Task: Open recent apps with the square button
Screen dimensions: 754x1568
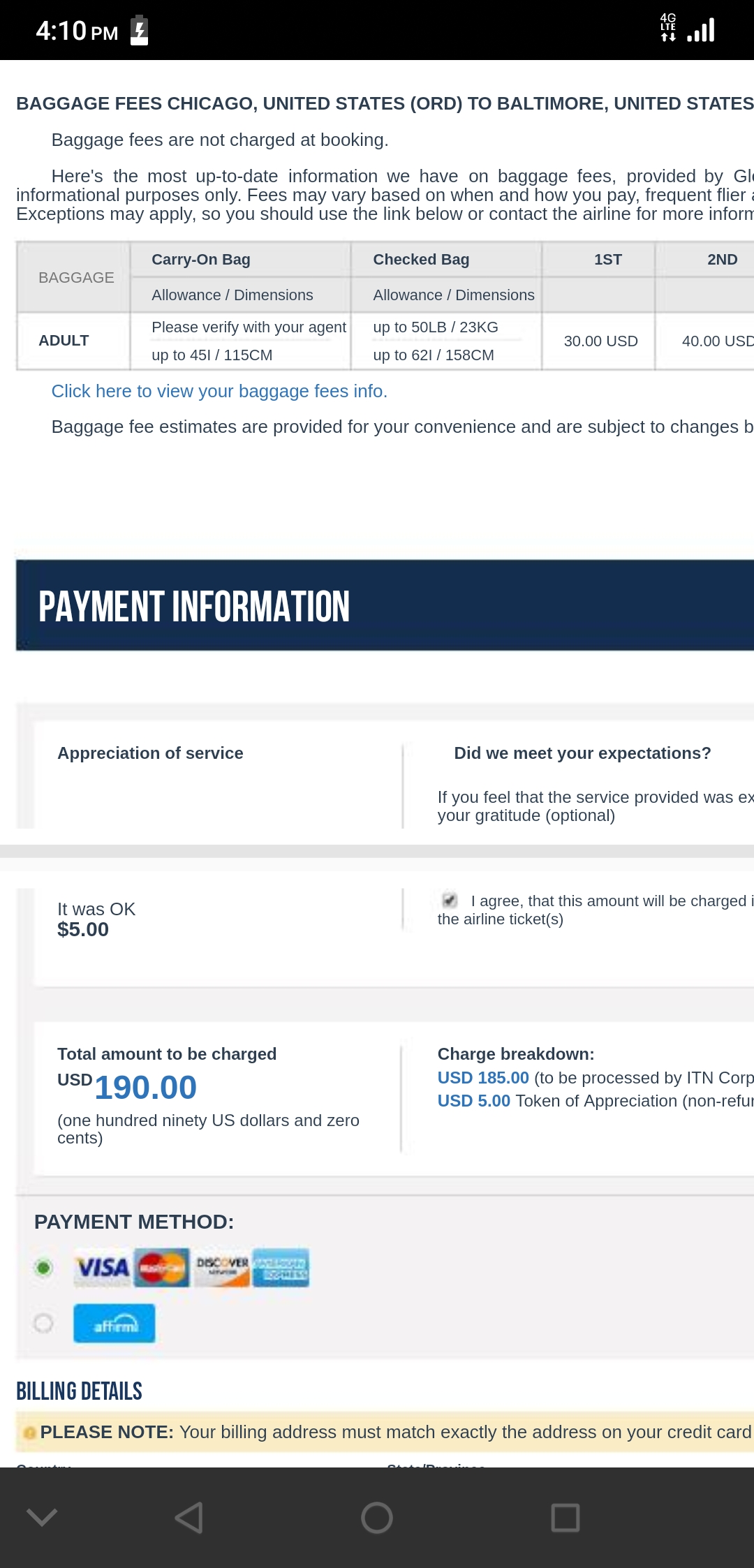Action: pos(565,1517)
